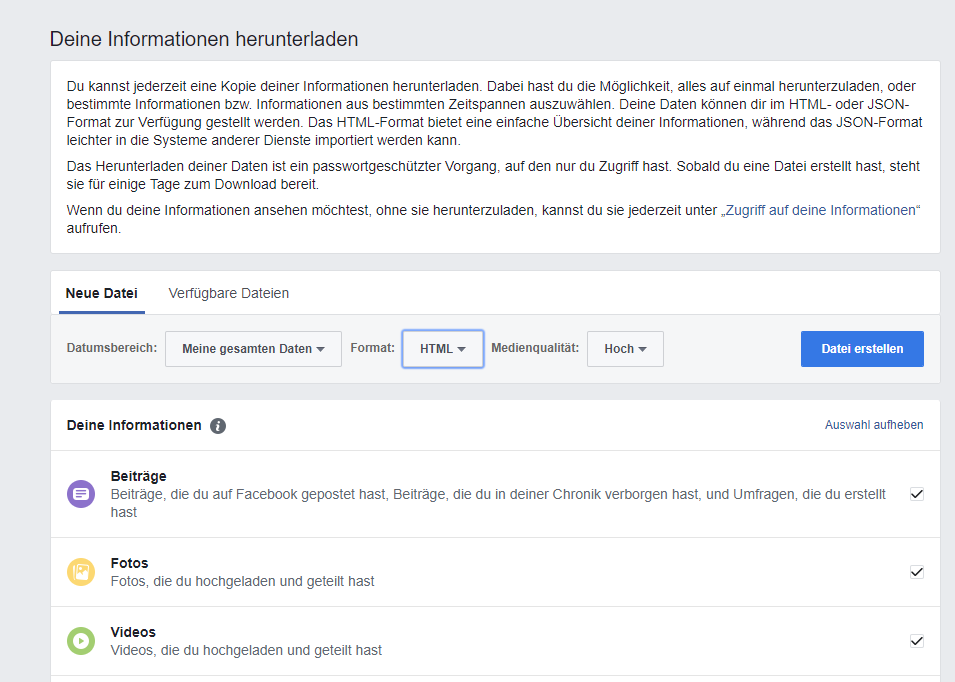Follow the Zugriff auf deine Informationen link
This screenshot has height=682, width=955.
tap(819, 211)
